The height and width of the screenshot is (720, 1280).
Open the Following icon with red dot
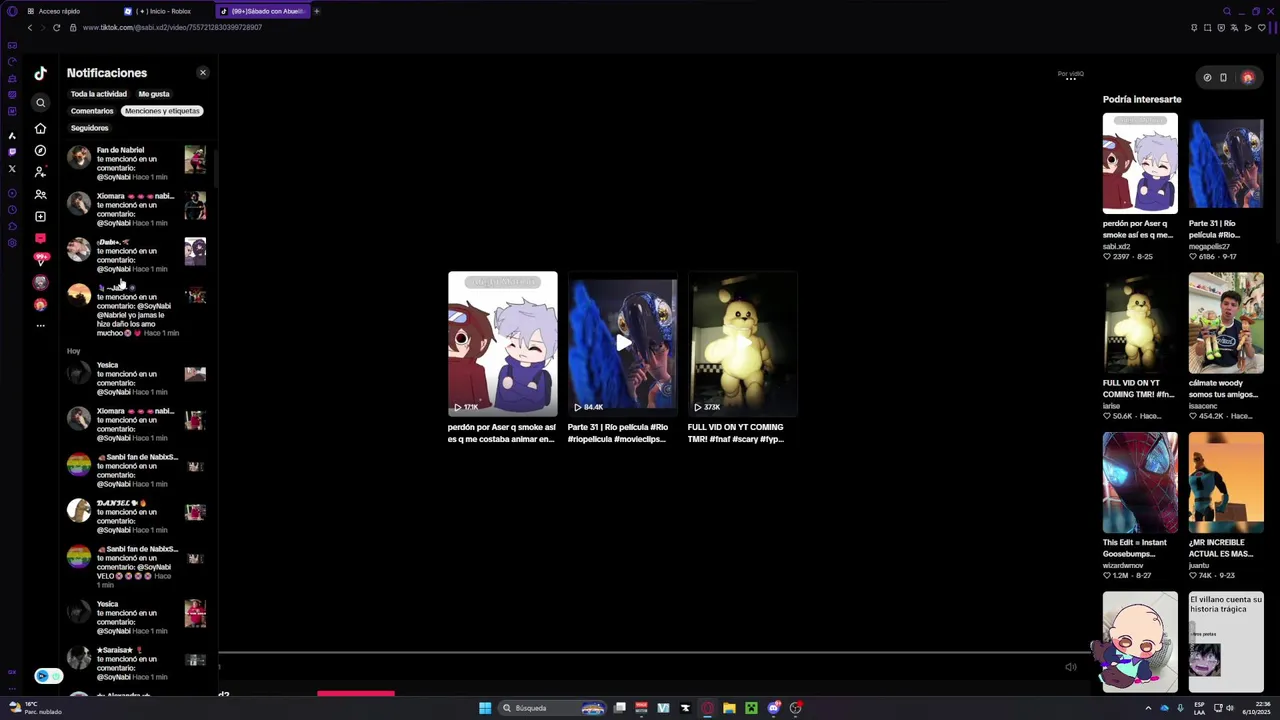tap(40, 172)
